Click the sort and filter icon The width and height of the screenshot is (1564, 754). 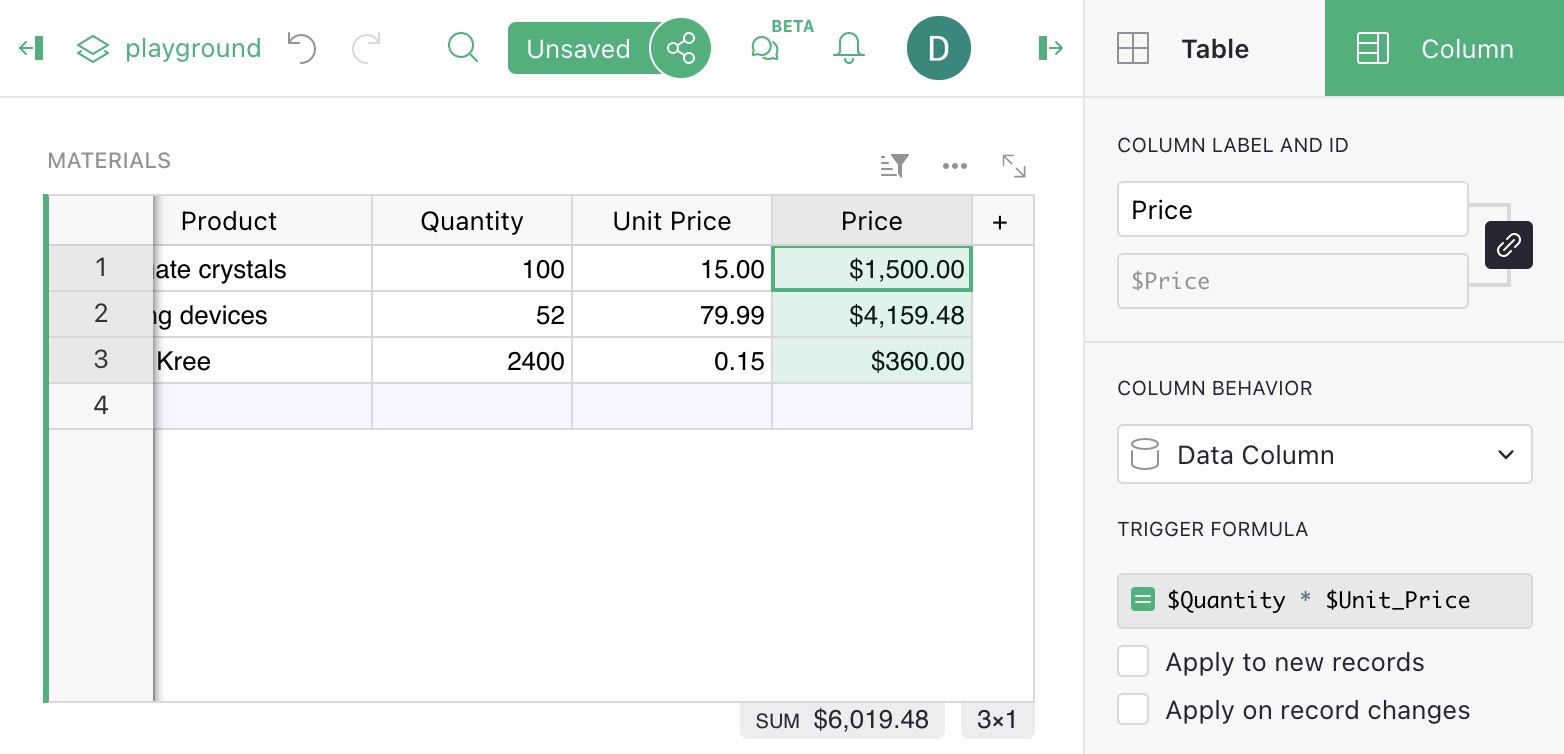click(894, 166)
